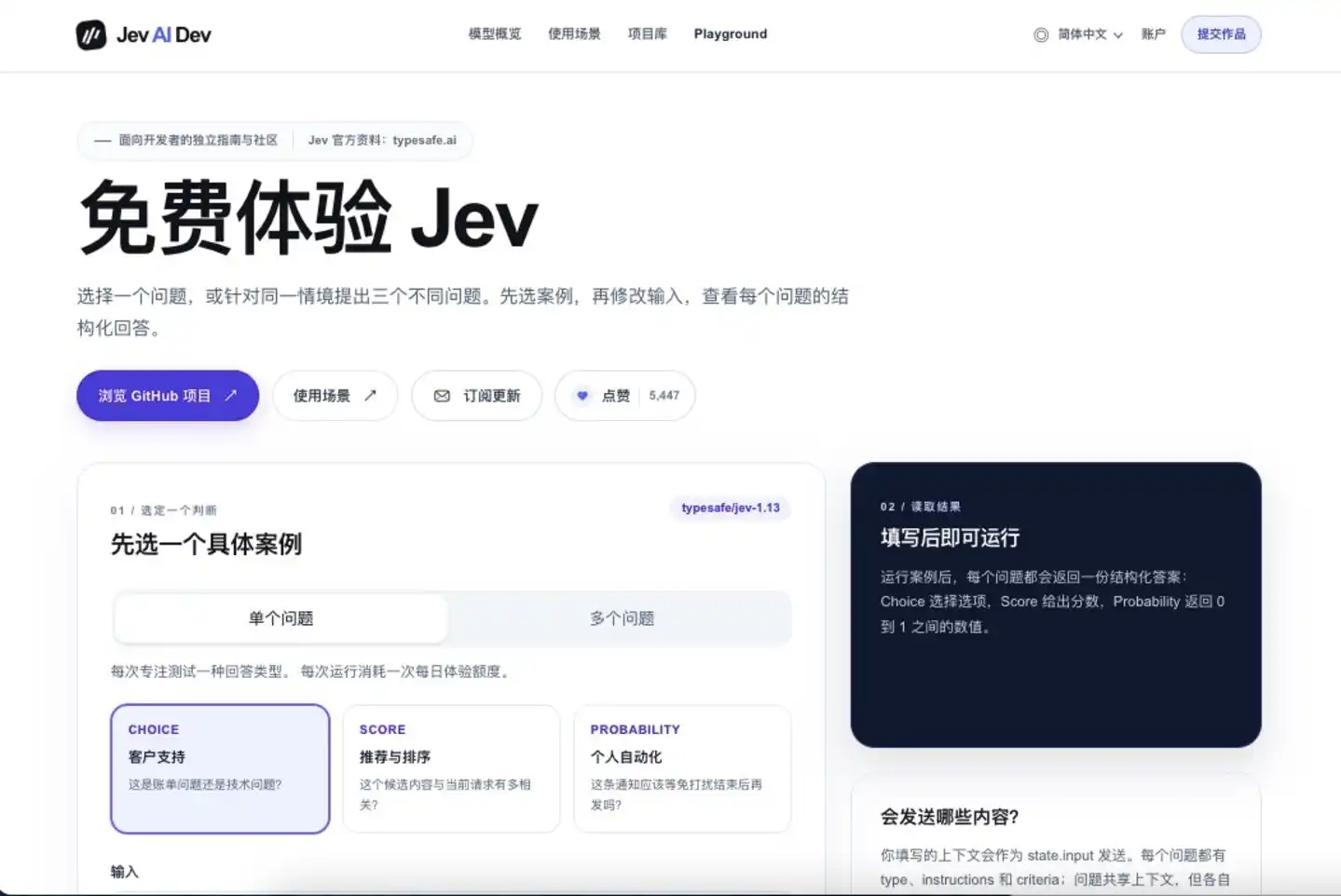
Task: Expand the 简体中文 language dropdown chevron
Action: [x=1118, y=35]
